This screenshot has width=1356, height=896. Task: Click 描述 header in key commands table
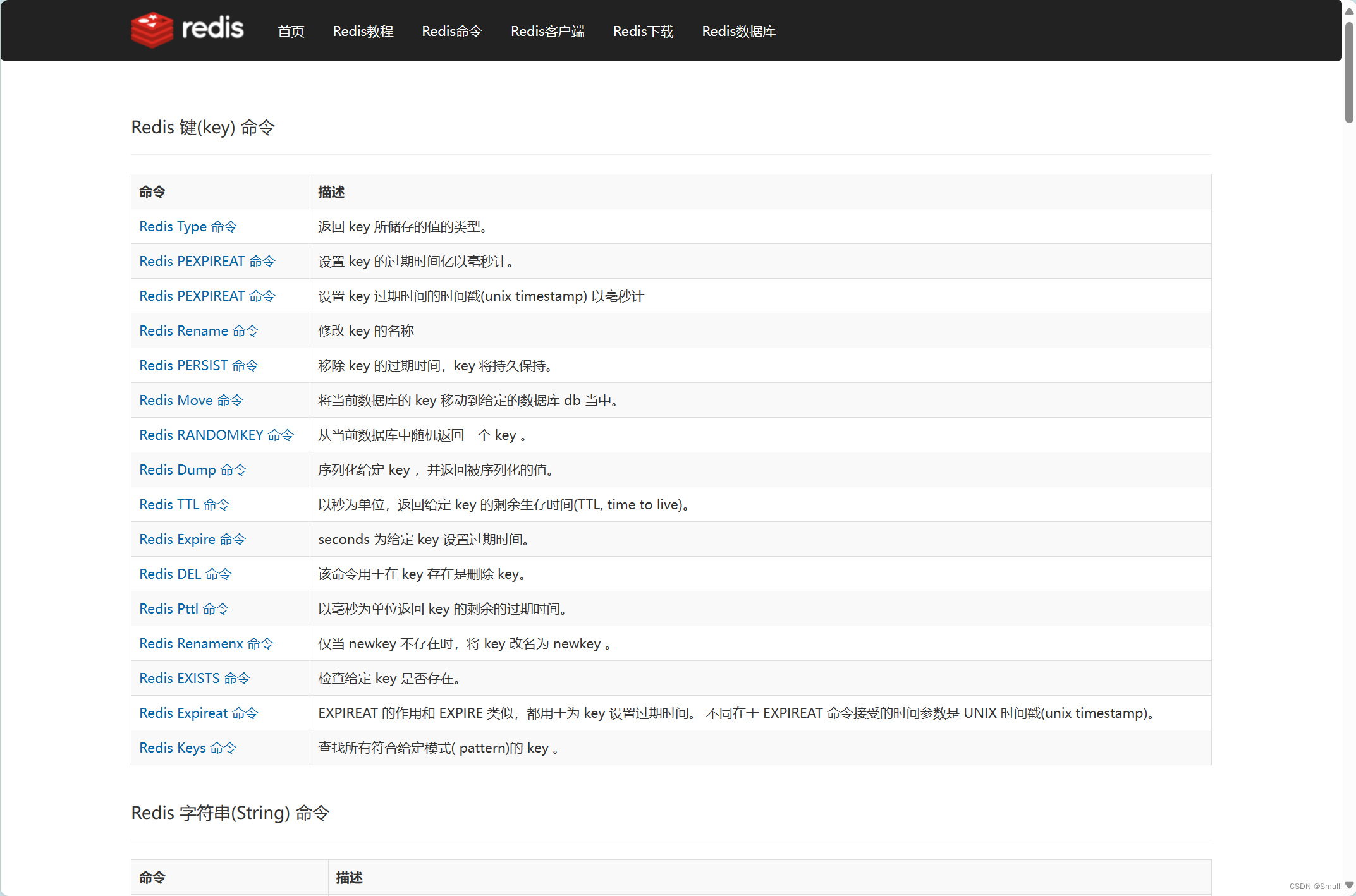[331, 191]
